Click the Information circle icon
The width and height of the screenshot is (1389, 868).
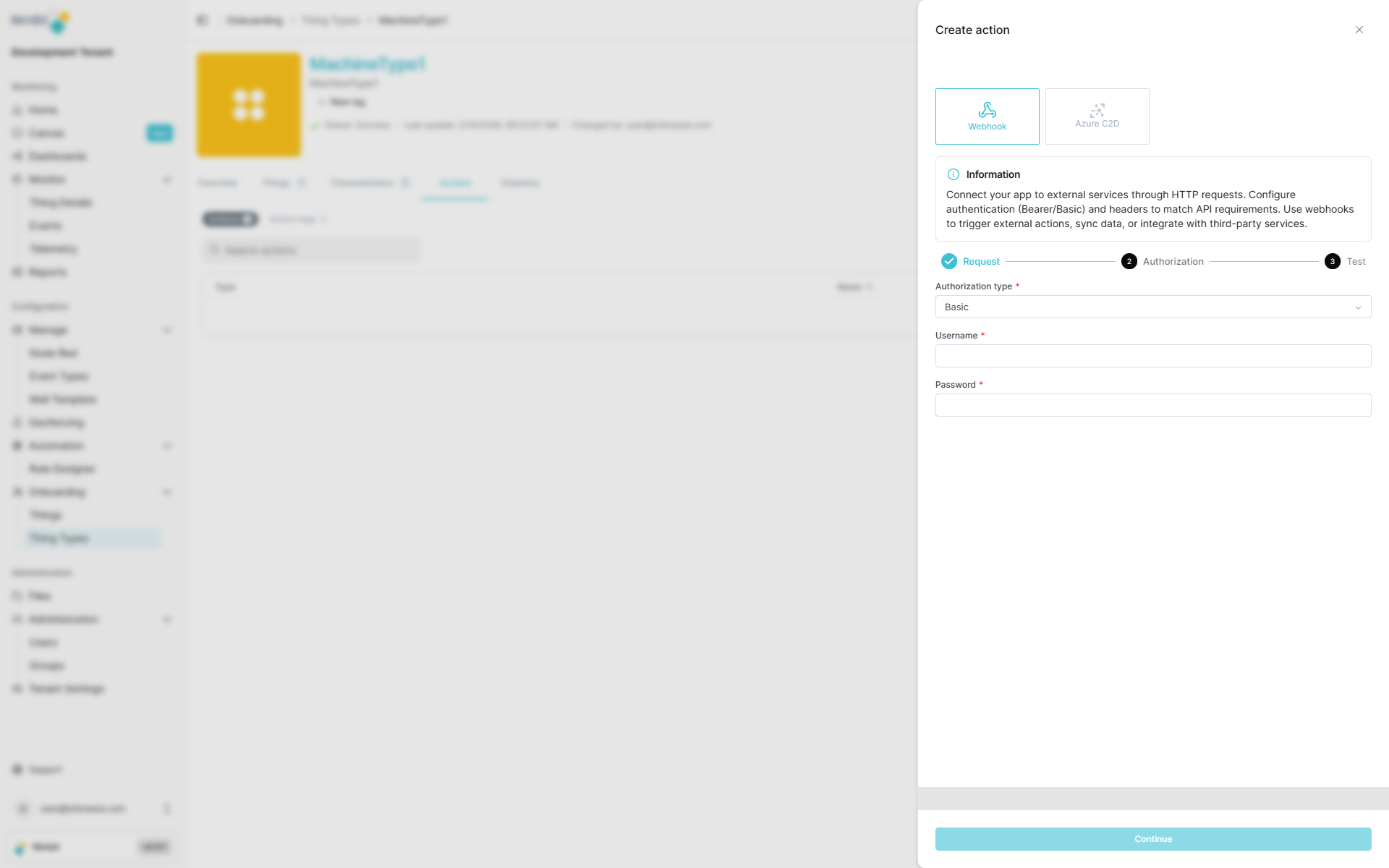pyautogui.click(x=953, y=174)
